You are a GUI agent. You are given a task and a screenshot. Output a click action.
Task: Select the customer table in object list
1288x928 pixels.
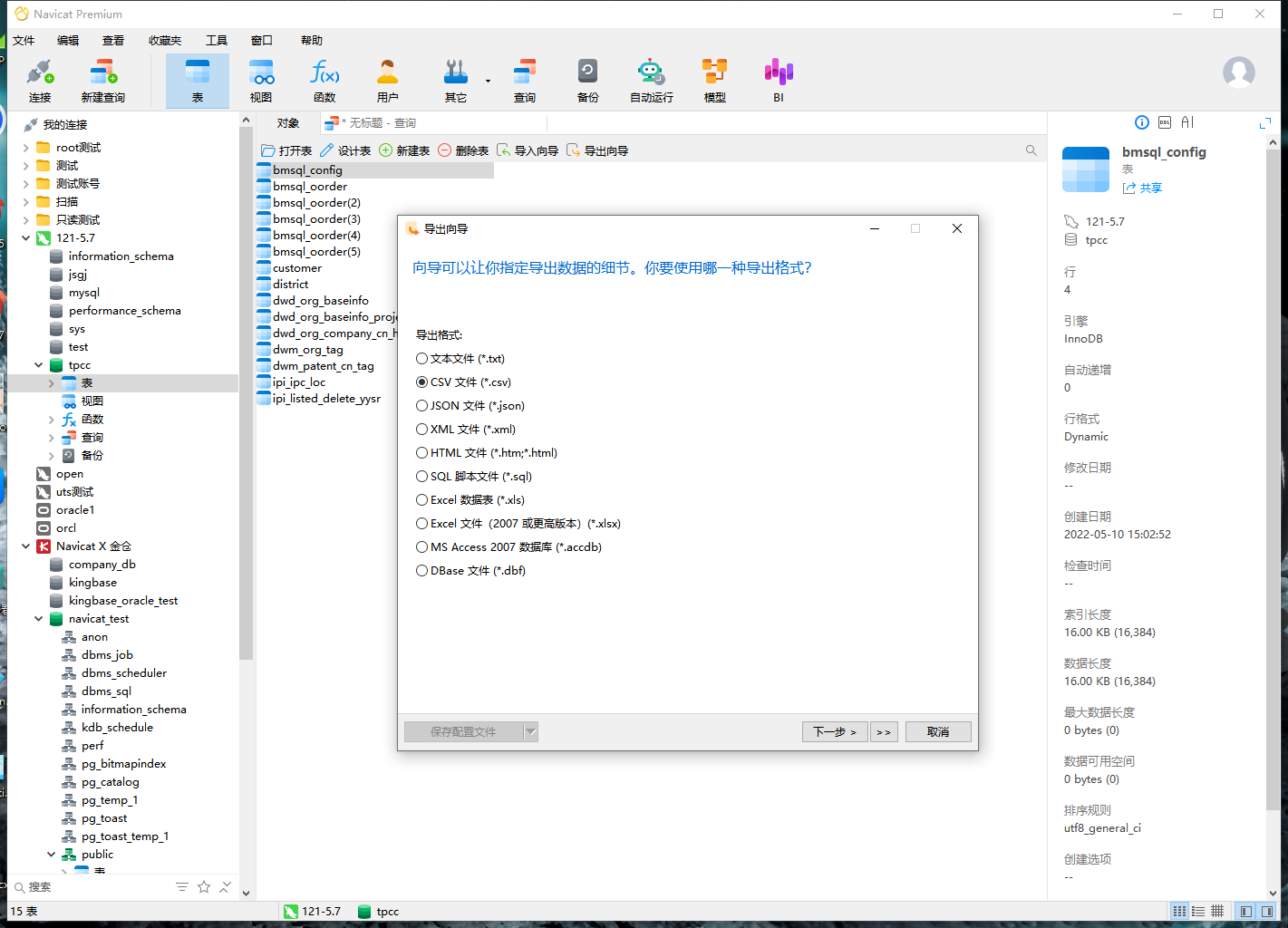point(289,268)
